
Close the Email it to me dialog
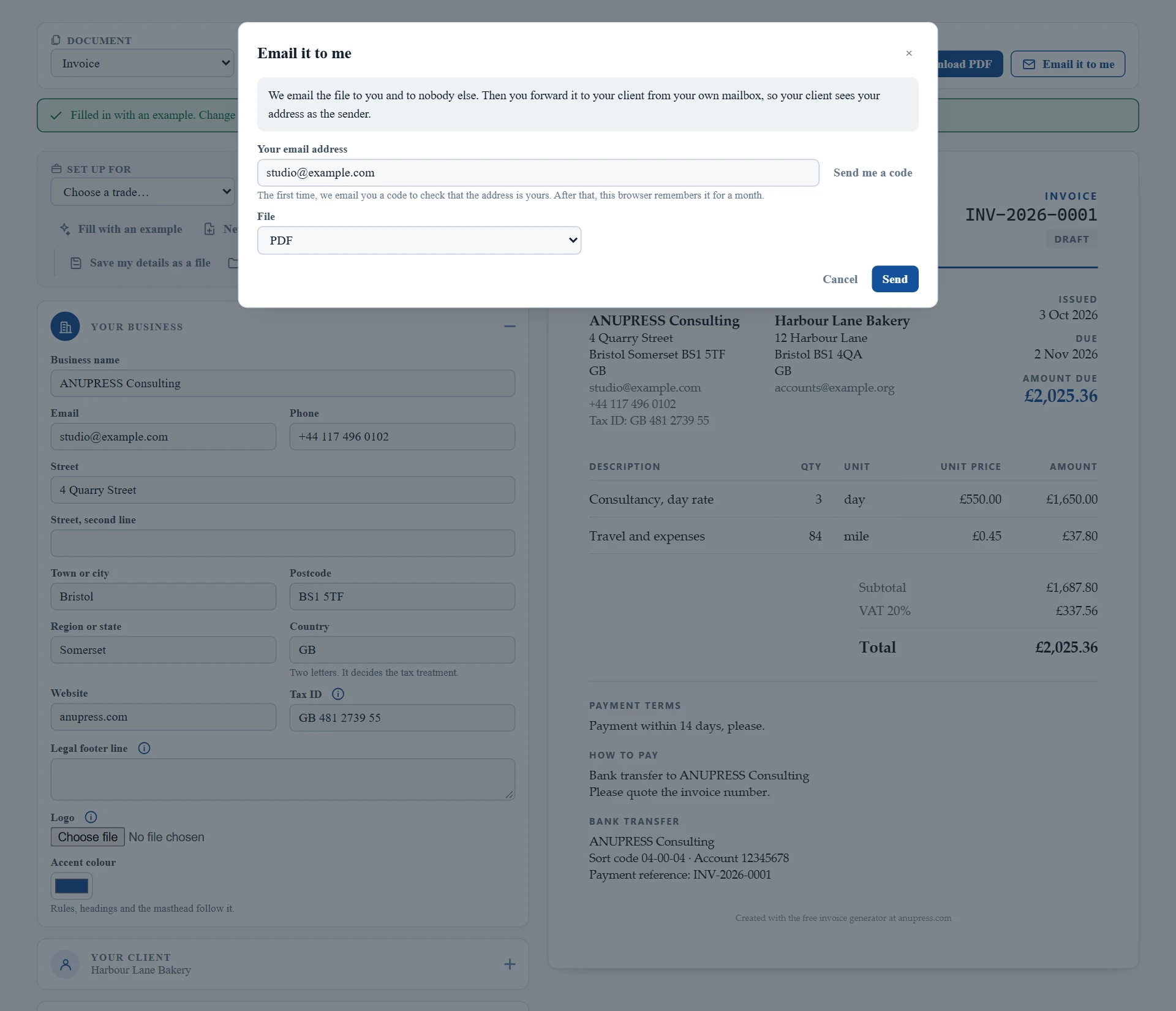pos(909,53)
